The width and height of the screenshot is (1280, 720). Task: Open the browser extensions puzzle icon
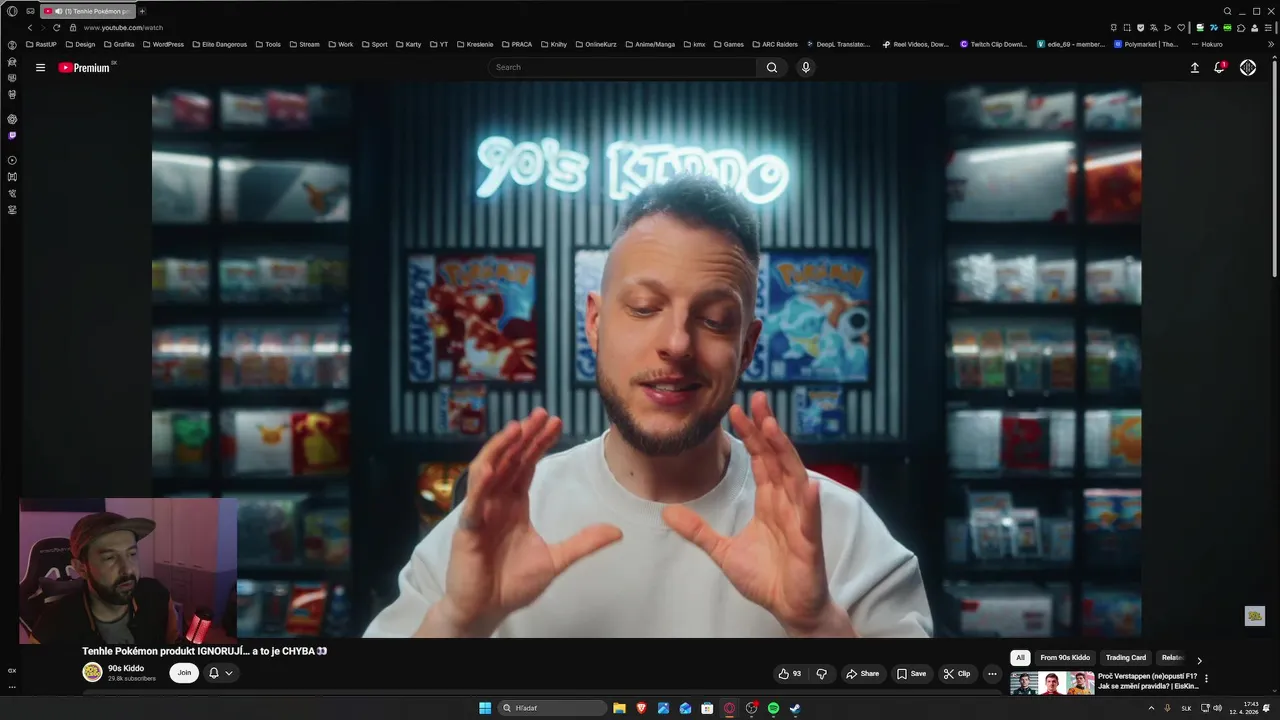click(x=1242, y=27)
